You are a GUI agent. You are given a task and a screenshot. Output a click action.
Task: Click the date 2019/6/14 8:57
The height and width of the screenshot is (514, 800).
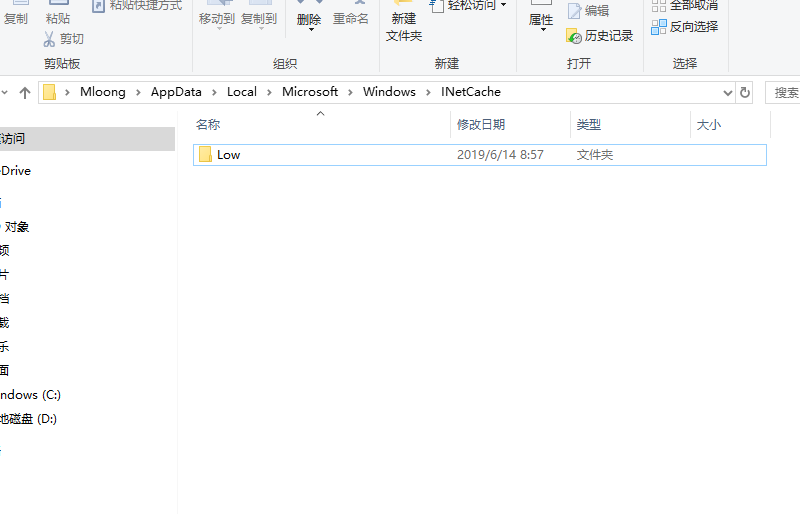pyautogui.click(x=500, y=155)
